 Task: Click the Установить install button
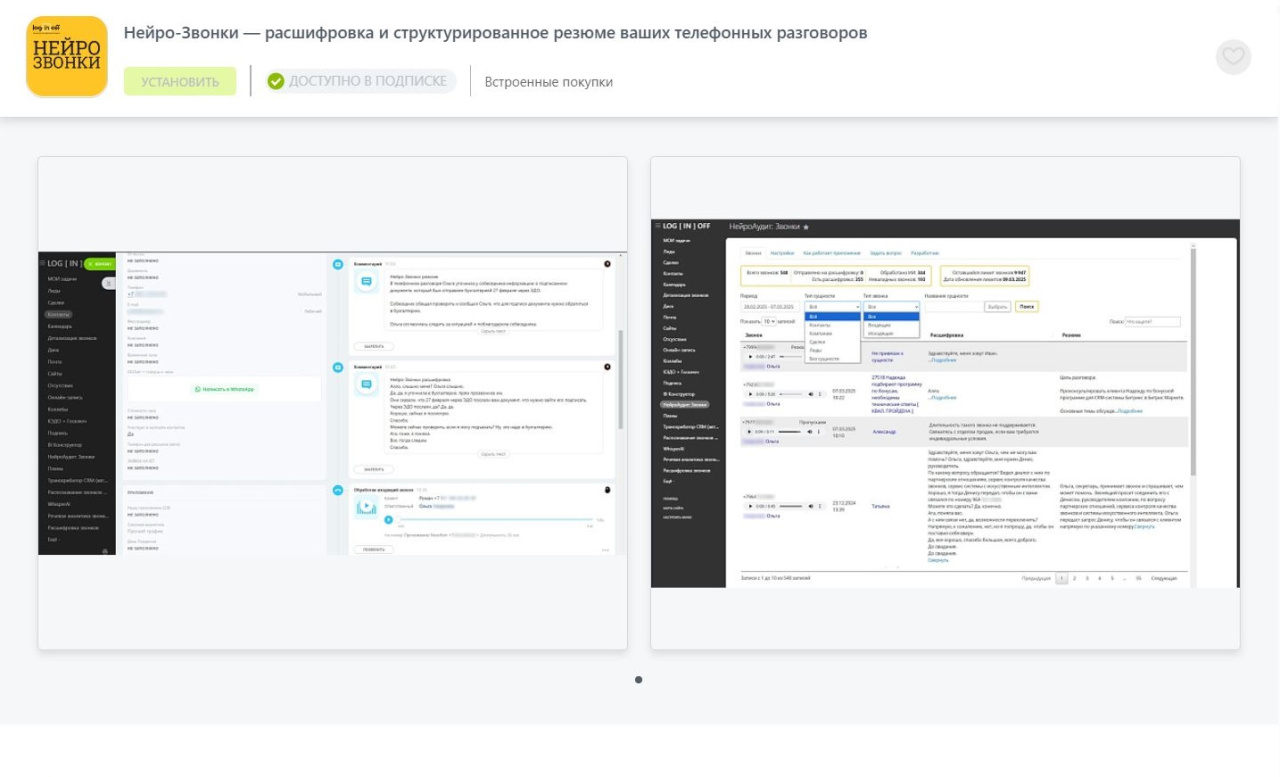180,82
